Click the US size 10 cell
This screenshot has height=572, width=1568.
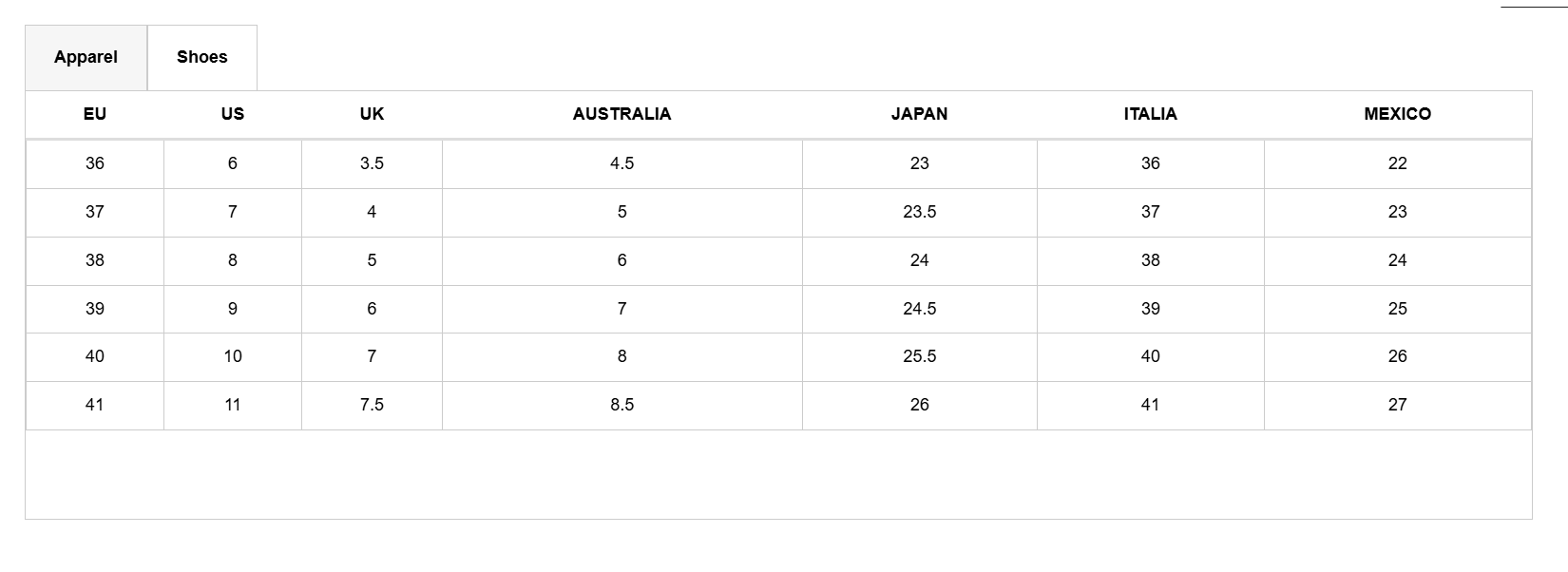click(233, 356)
